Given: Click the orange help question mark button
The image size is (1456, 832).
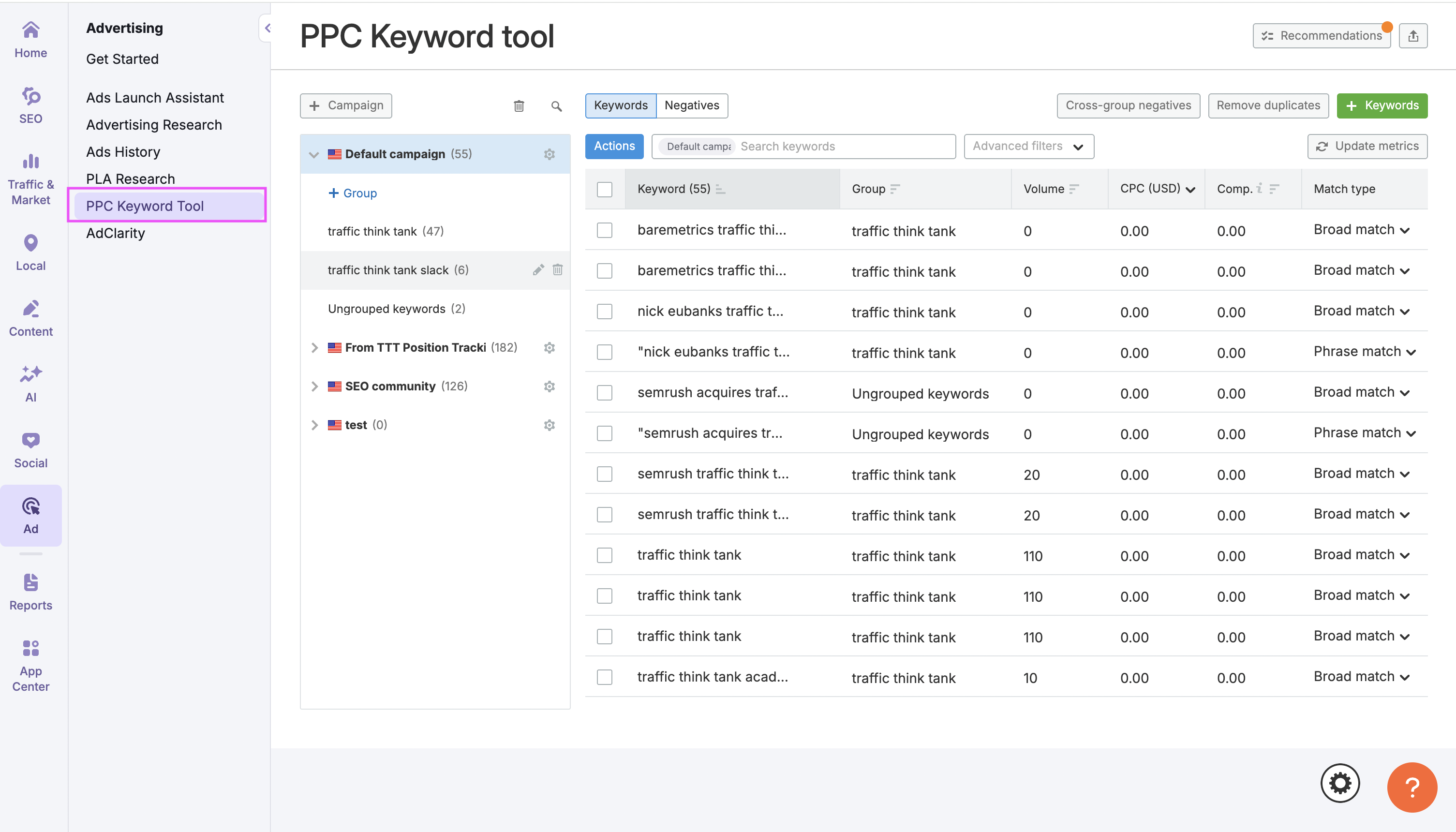Looking at the screenshot, I should point(1411,787).
